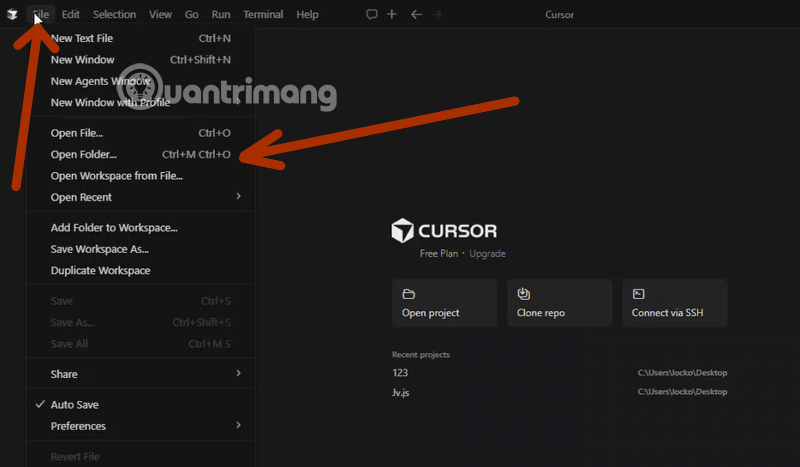This screenshot has height=467, width=800.
Task: Select Duplicate Workspace entry
Action: [x=140, y=271]
